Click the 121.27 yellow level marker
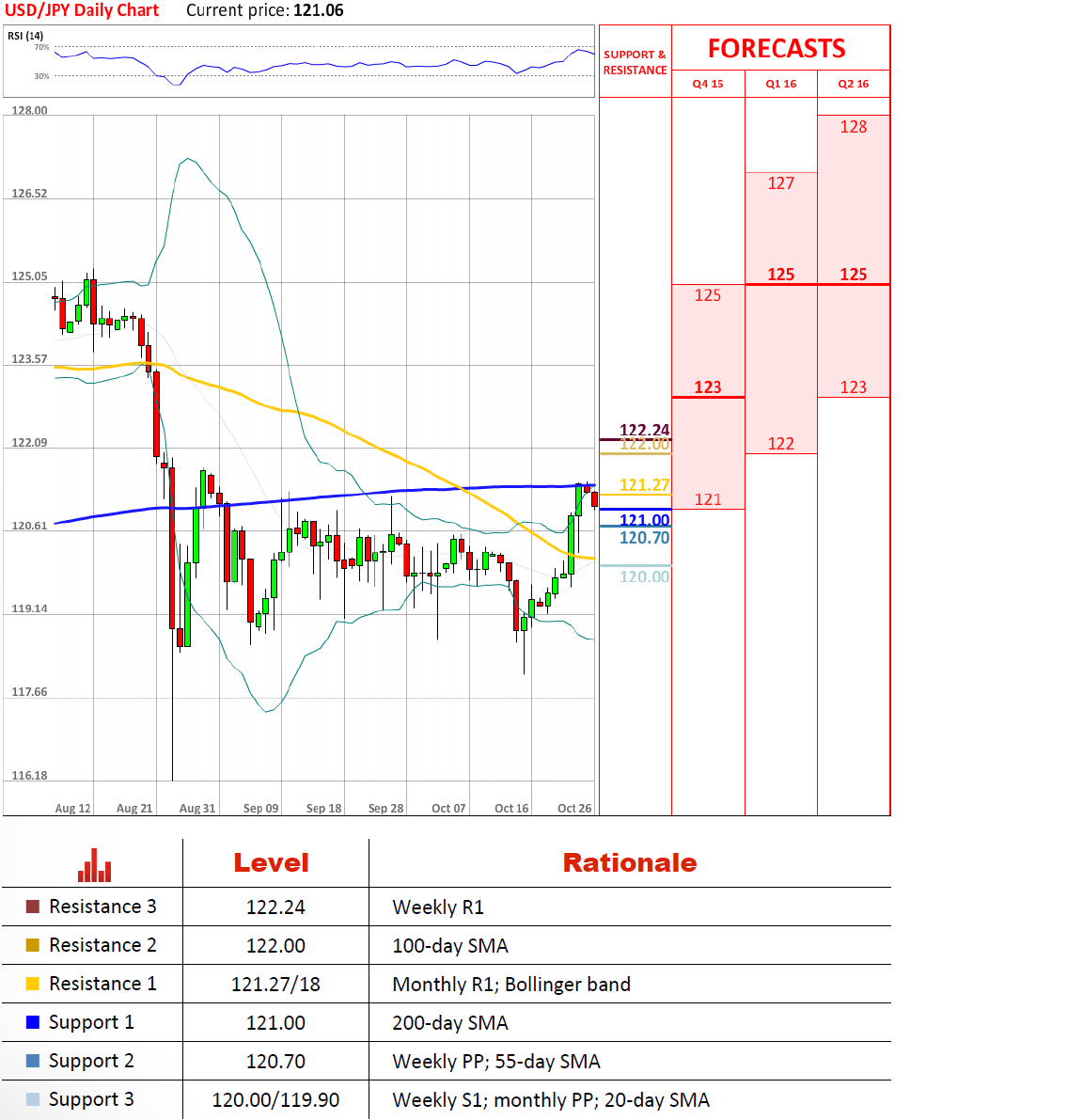This screenshot has height=1120, width=1083. click(x=644, y=485)
